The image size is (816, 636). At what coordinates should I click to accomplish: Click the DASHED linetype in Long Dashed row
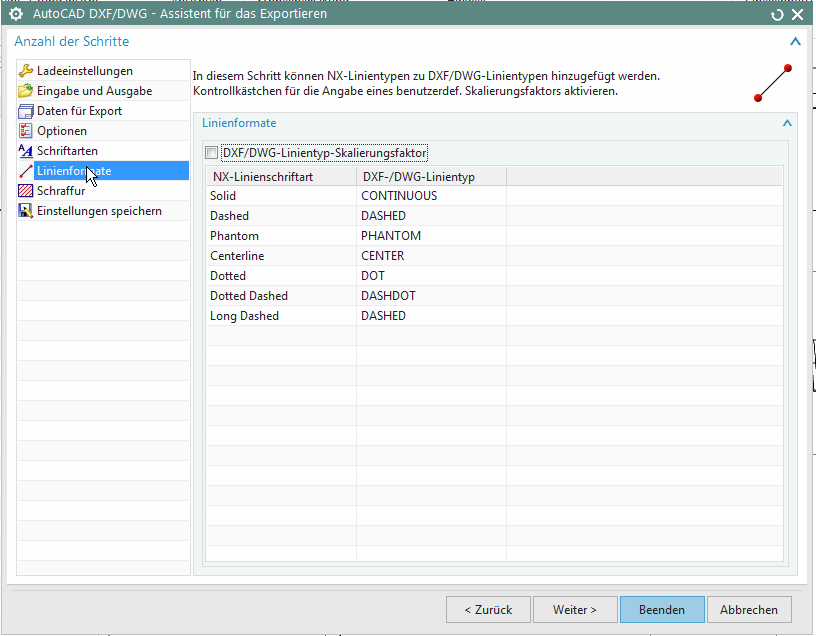431,316
